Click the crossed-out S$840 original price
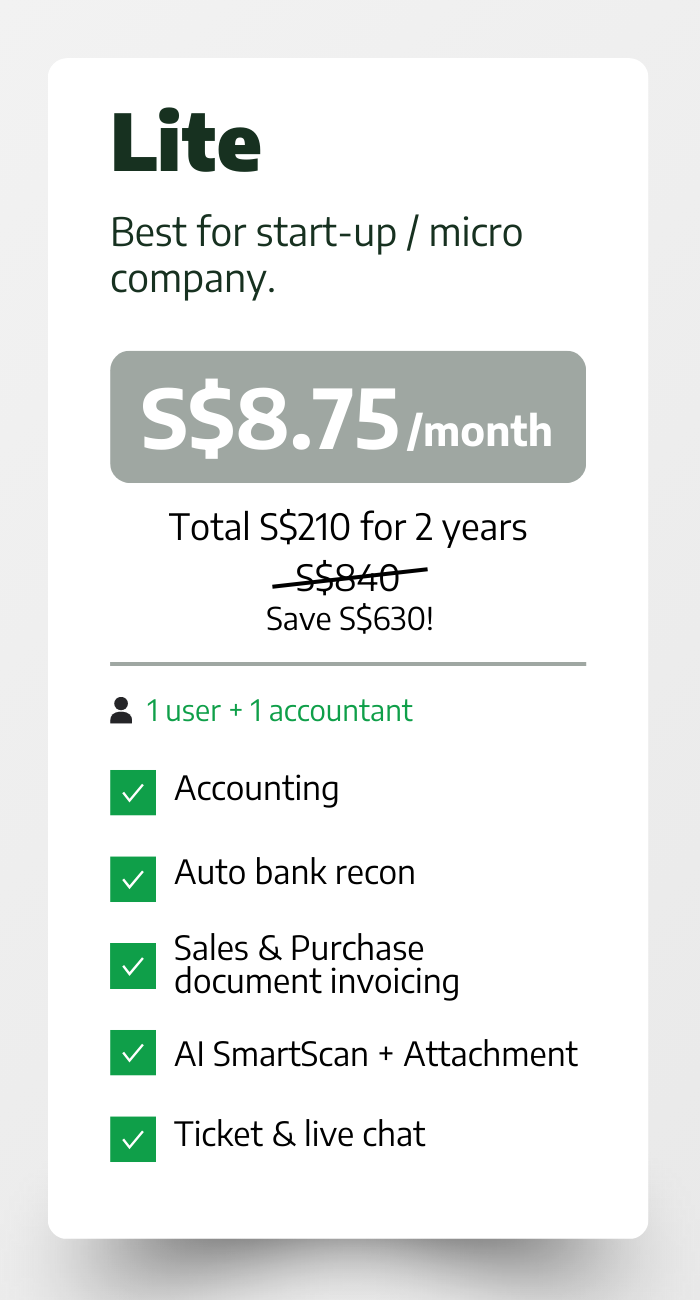700x1300 pixels. 348,577
